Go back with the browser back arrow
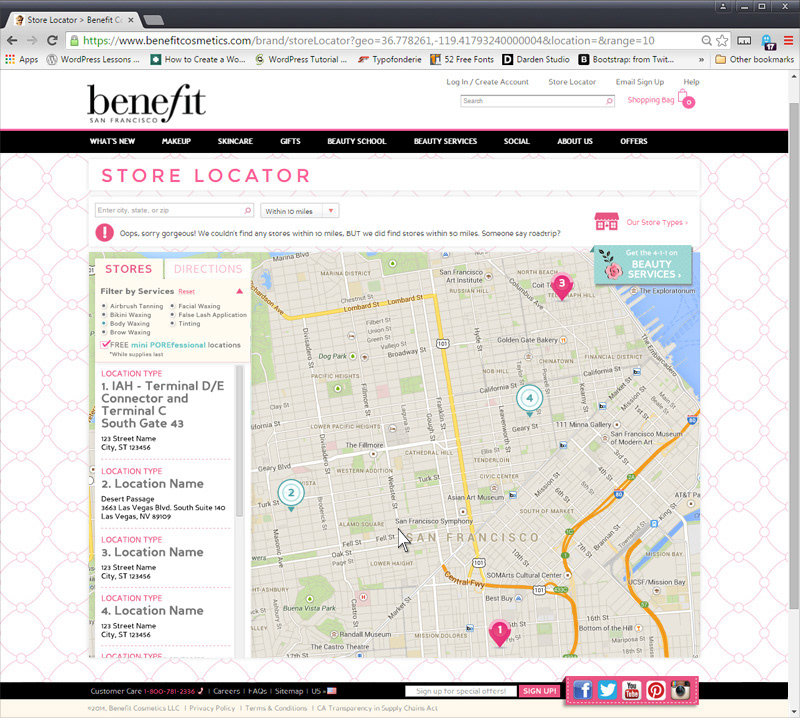 (x=12, y=40)
